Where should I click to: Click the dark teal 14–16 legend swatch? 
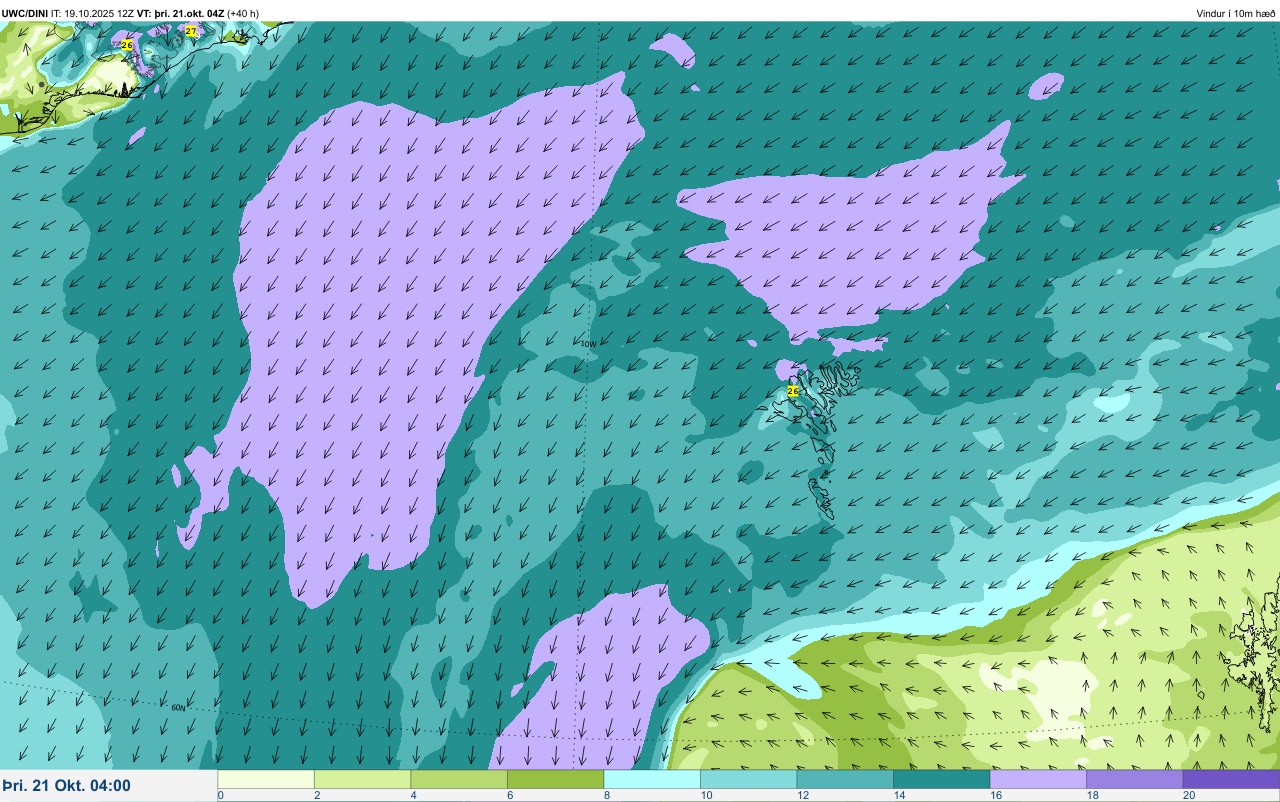[941, 779]
